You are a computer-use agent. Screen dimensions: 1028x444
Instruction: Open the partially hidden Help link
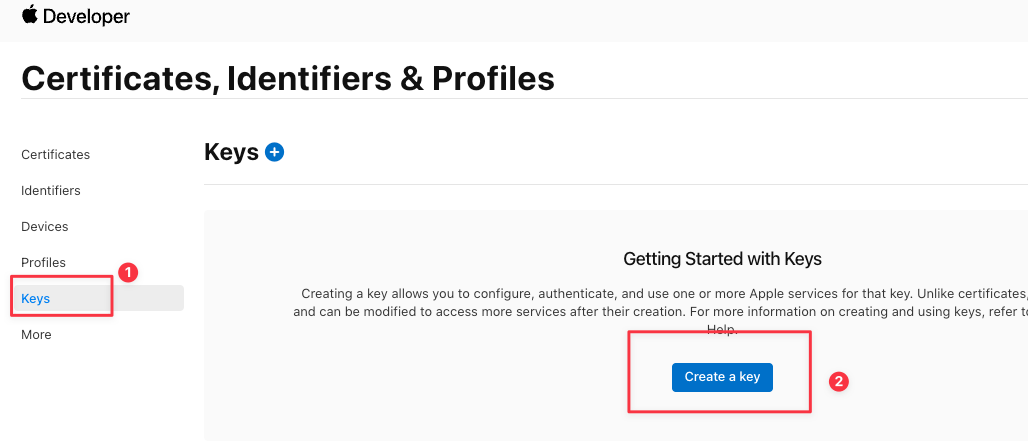pyautogui.click(x=722, y=331)
